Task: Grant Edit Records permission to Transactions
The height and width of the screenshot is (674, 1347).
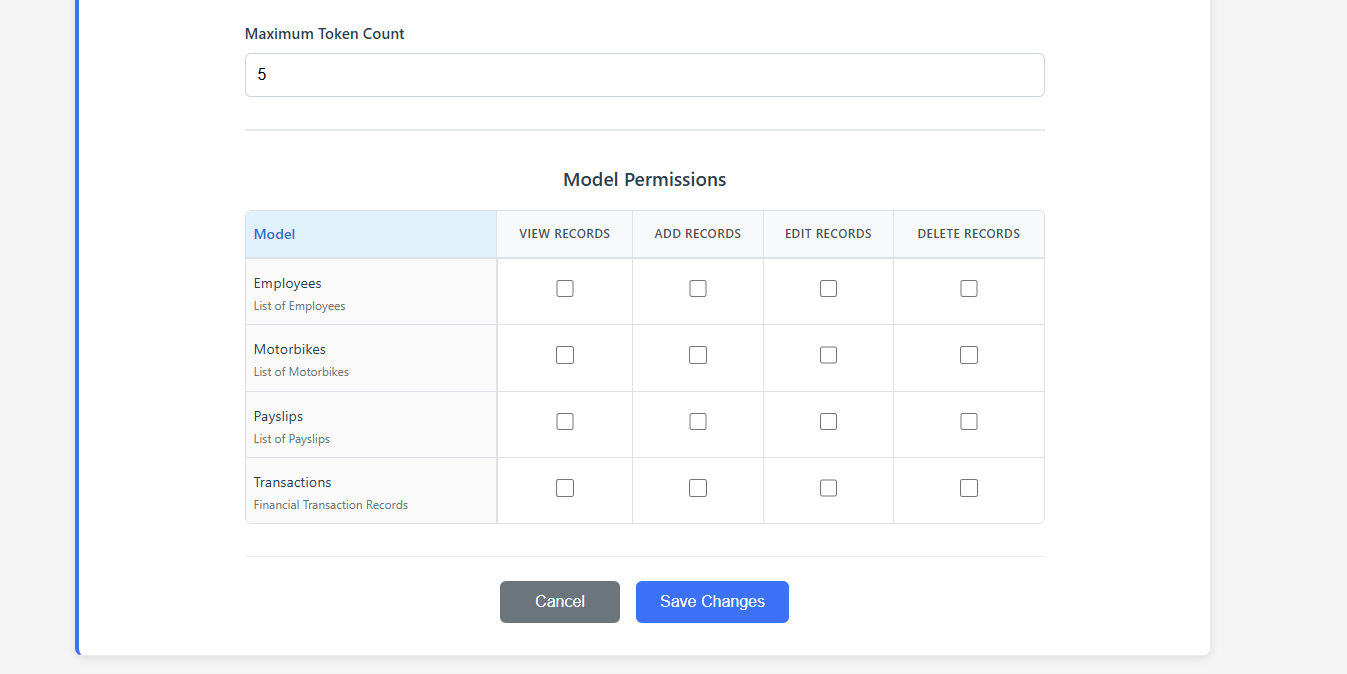Action: click(828, 487)
